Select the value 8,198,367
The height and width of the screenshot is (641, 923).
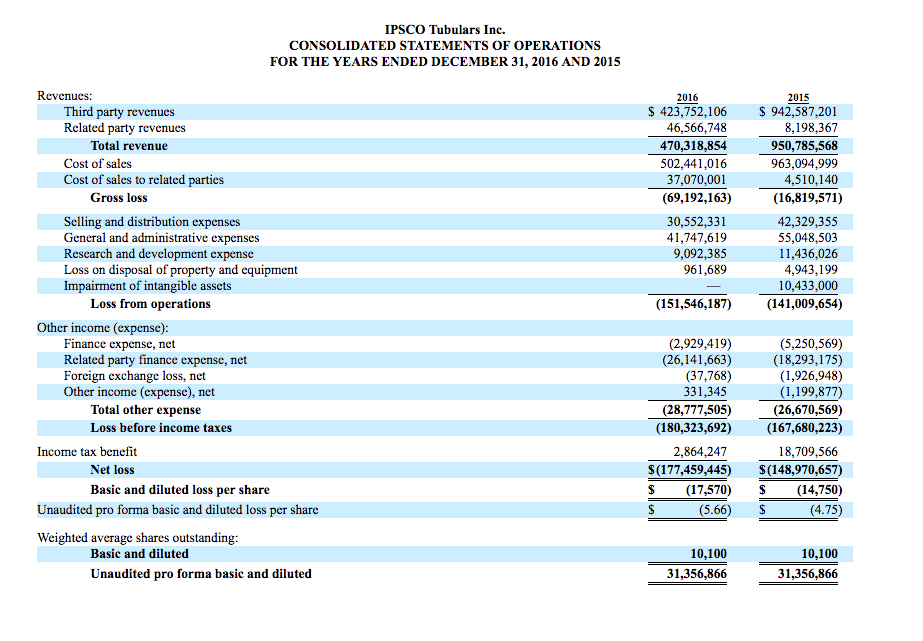(811, 128)
